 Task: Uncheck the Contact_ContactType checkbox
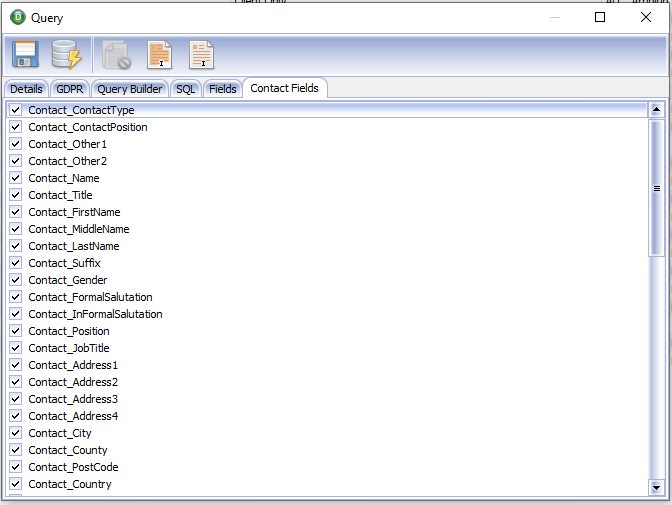15,110
